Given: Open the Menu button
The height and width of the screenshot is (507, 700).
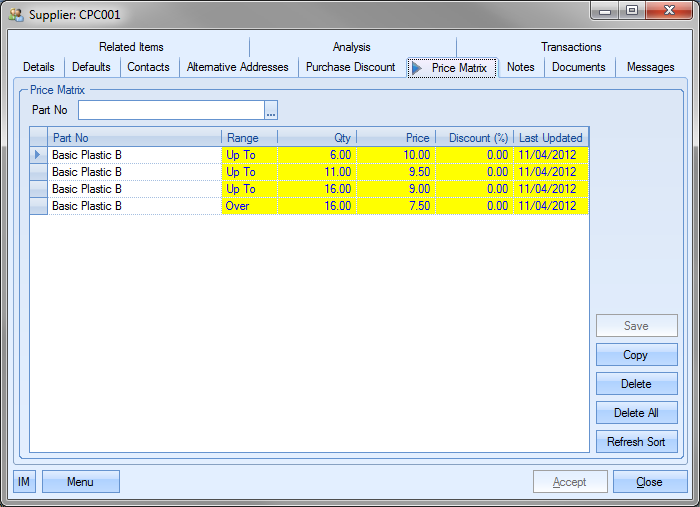Looking at the screenshot, I should tap(80, 482).
